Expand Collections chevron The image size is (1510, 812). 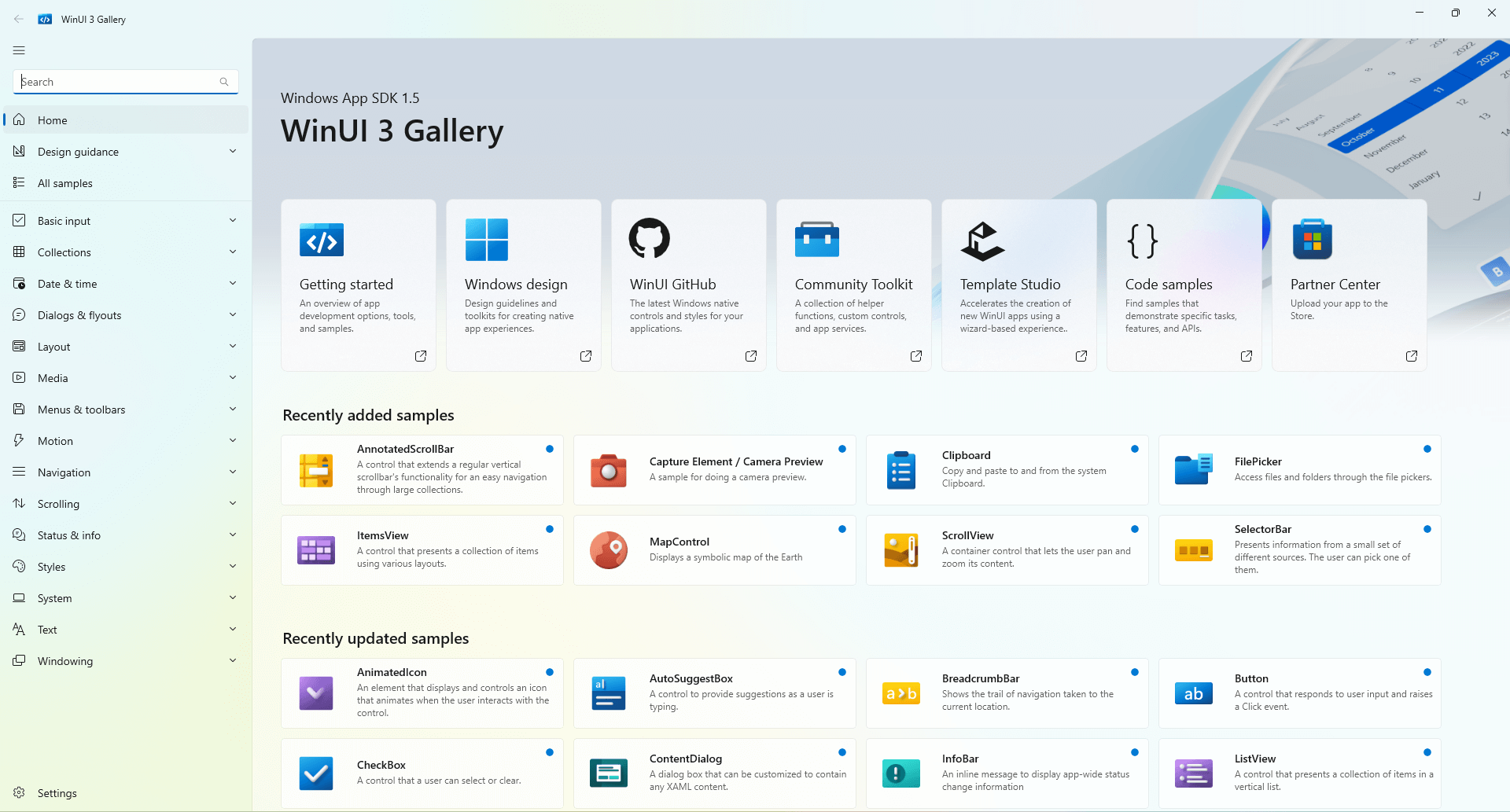[233, 252]
